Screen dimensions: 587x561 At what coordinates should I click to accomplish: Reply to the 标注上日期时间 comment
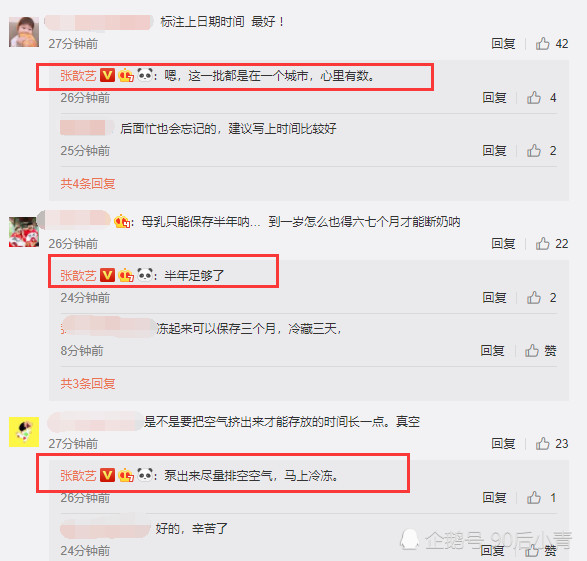click(x=503, y=44)
